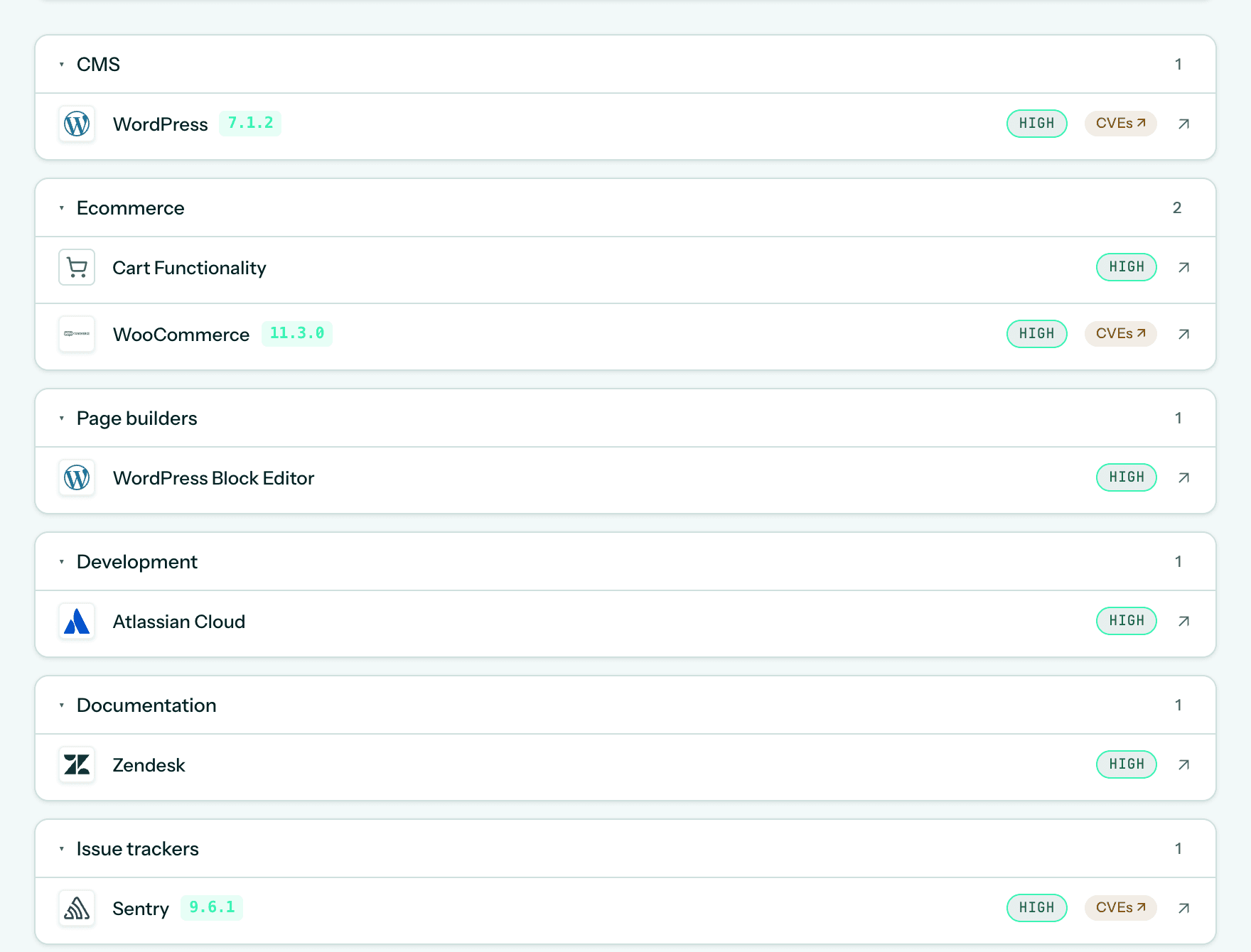
Task: Click the HIGH badge for Sentry
Action: click(x=1036, y=908)
